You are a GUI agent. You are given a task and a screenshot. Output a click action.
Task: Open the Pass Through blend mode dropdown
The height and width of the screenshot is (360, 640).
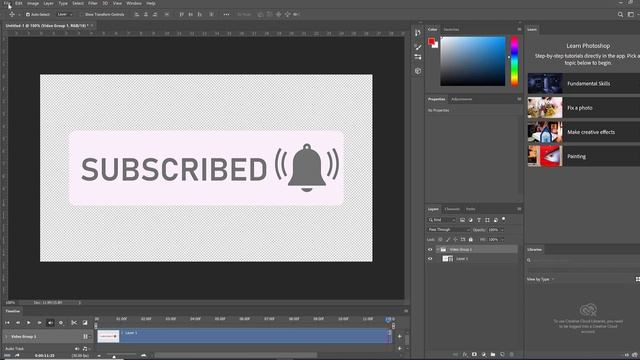click(x=449, y=230)
